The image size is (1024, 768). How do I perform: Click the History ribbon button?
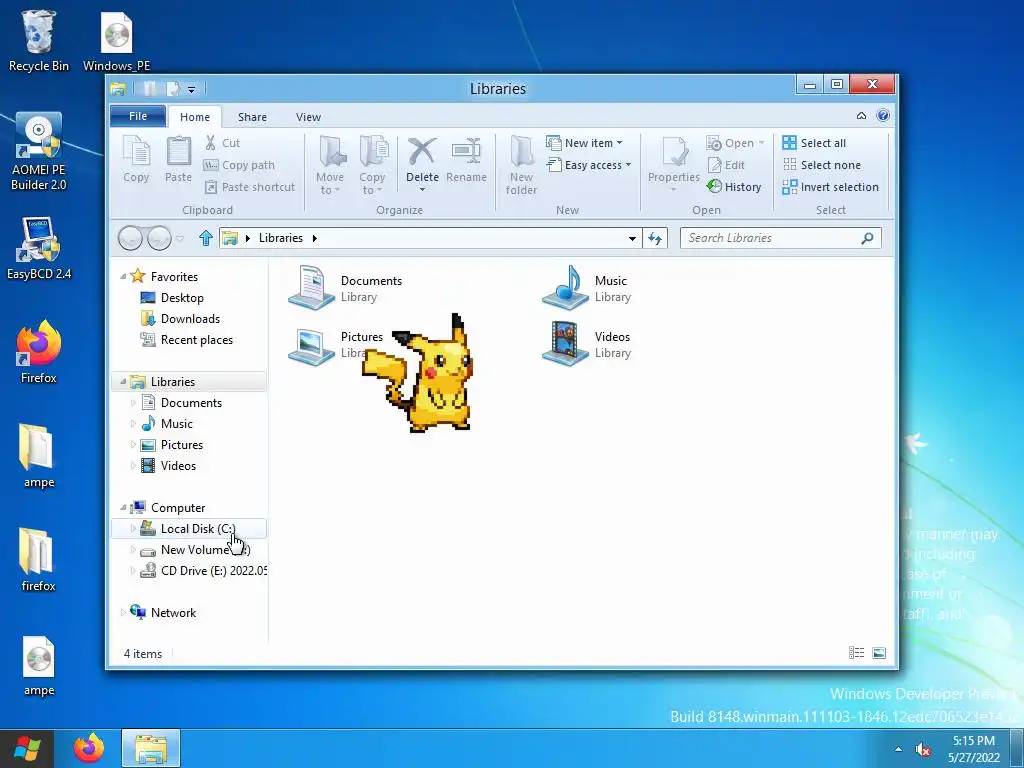point(734,187)
